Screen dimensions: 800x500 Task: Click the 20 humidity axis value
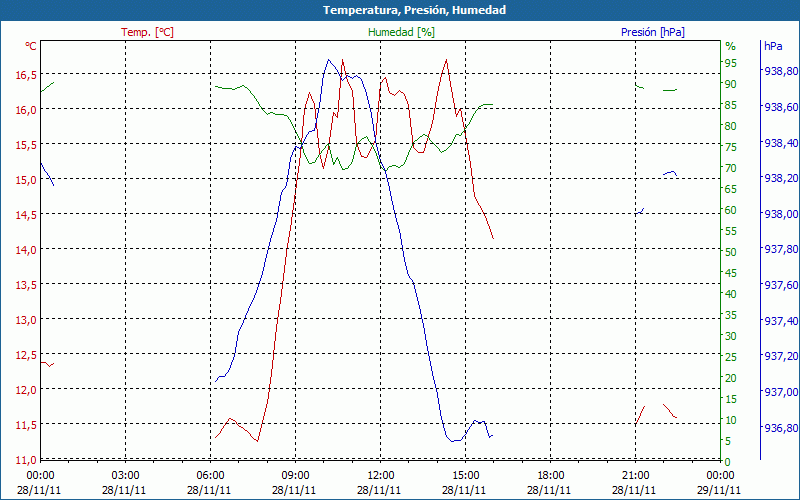[731, 378]
